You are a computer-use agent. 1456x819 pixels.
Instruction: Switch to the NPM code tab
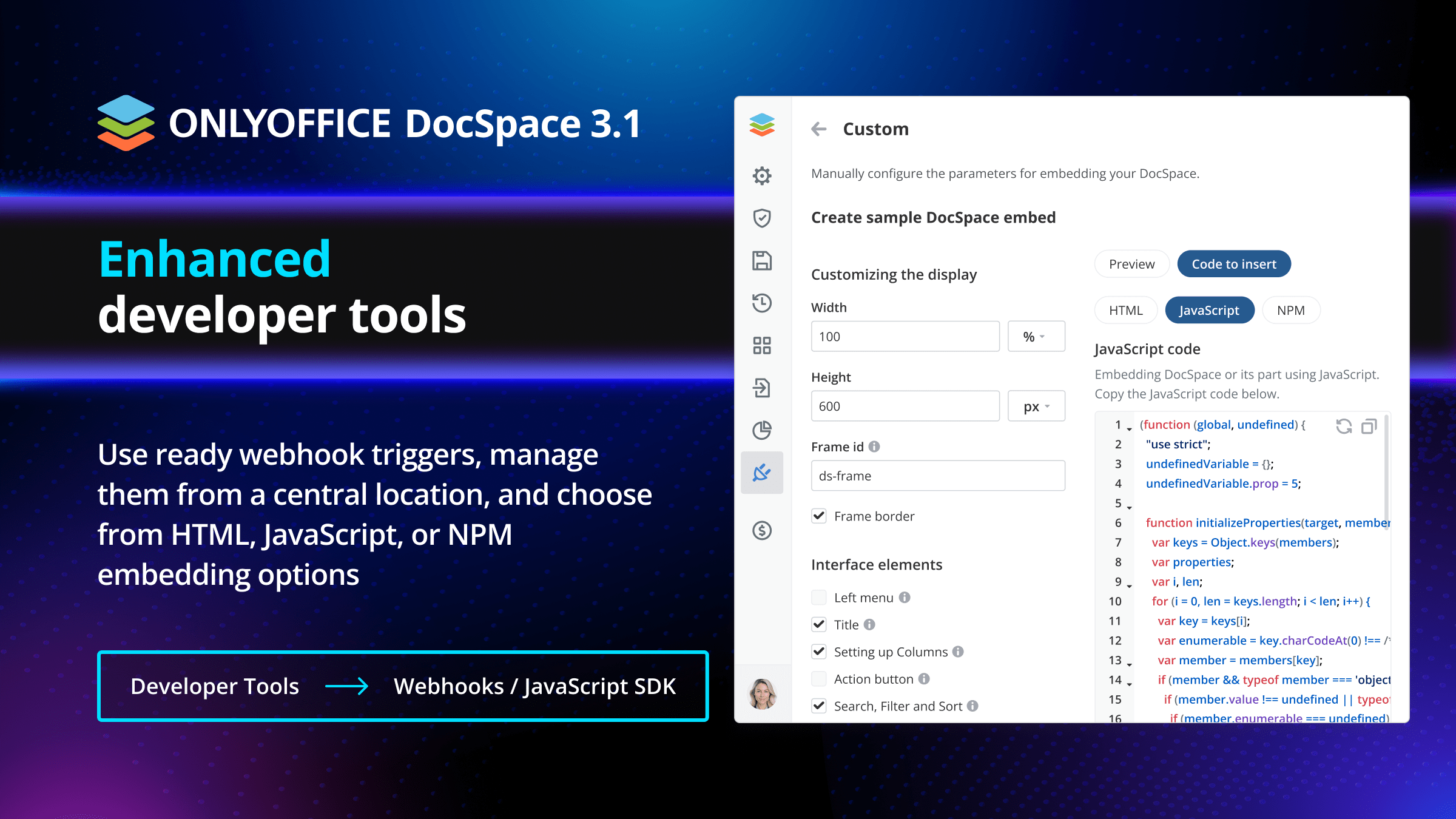coord(1290,311)
